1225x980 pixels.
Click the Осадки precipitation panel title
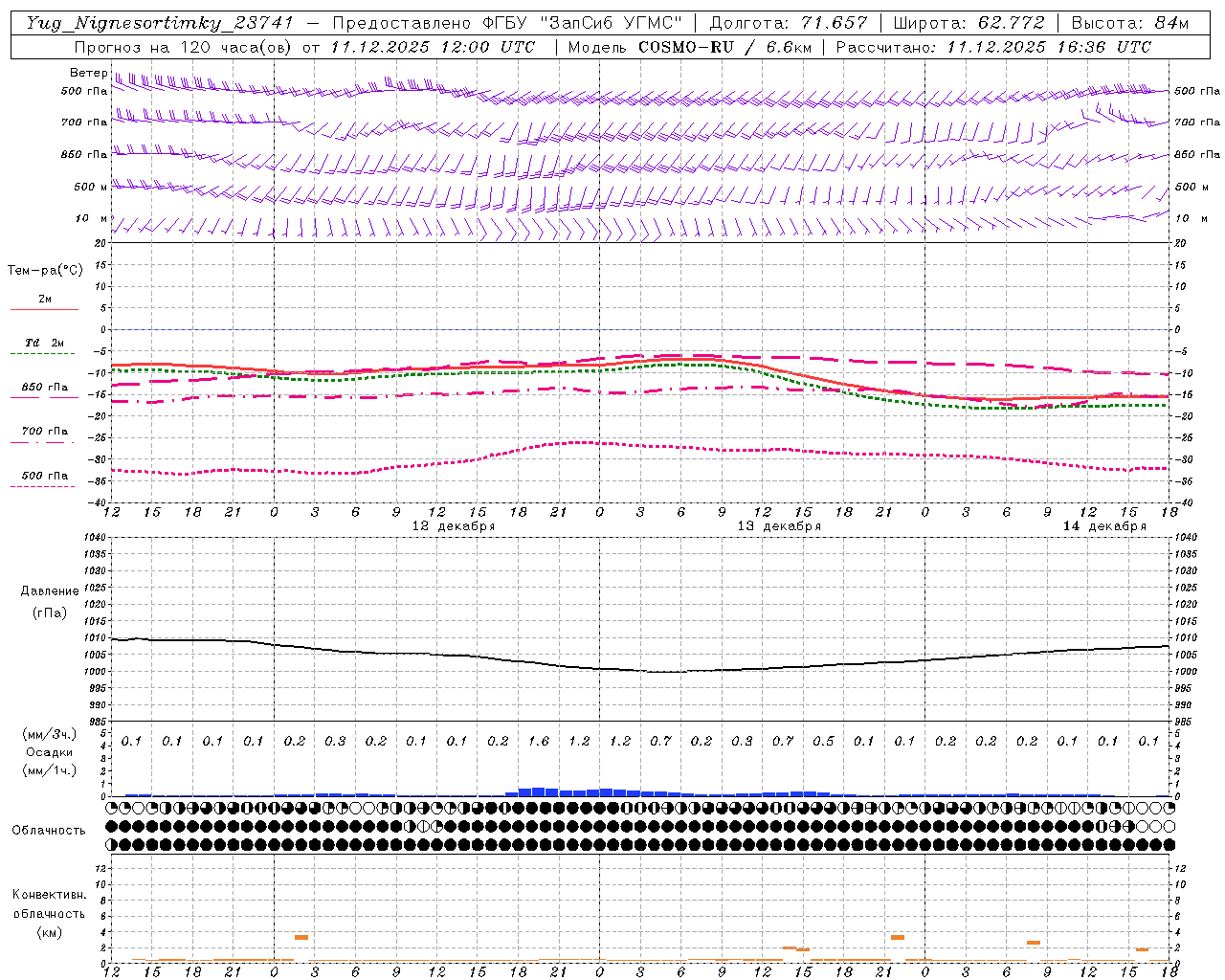pyautogui.click(x=50, y=752)
